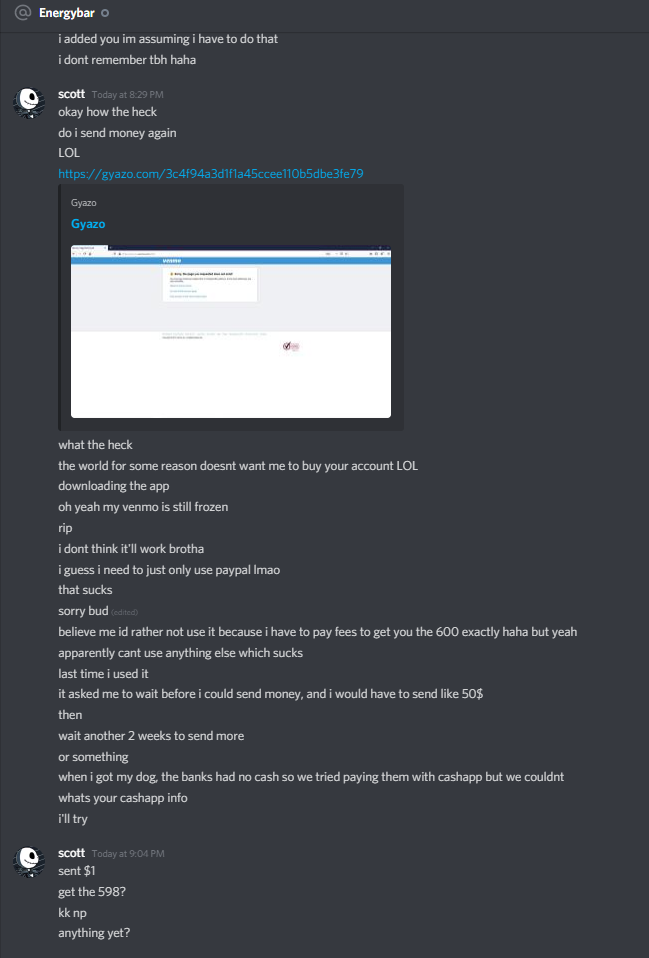649x958 pixels.
Task: Click the Today at 9:04 PM timestamp
Action: click(x=128, y=854)
